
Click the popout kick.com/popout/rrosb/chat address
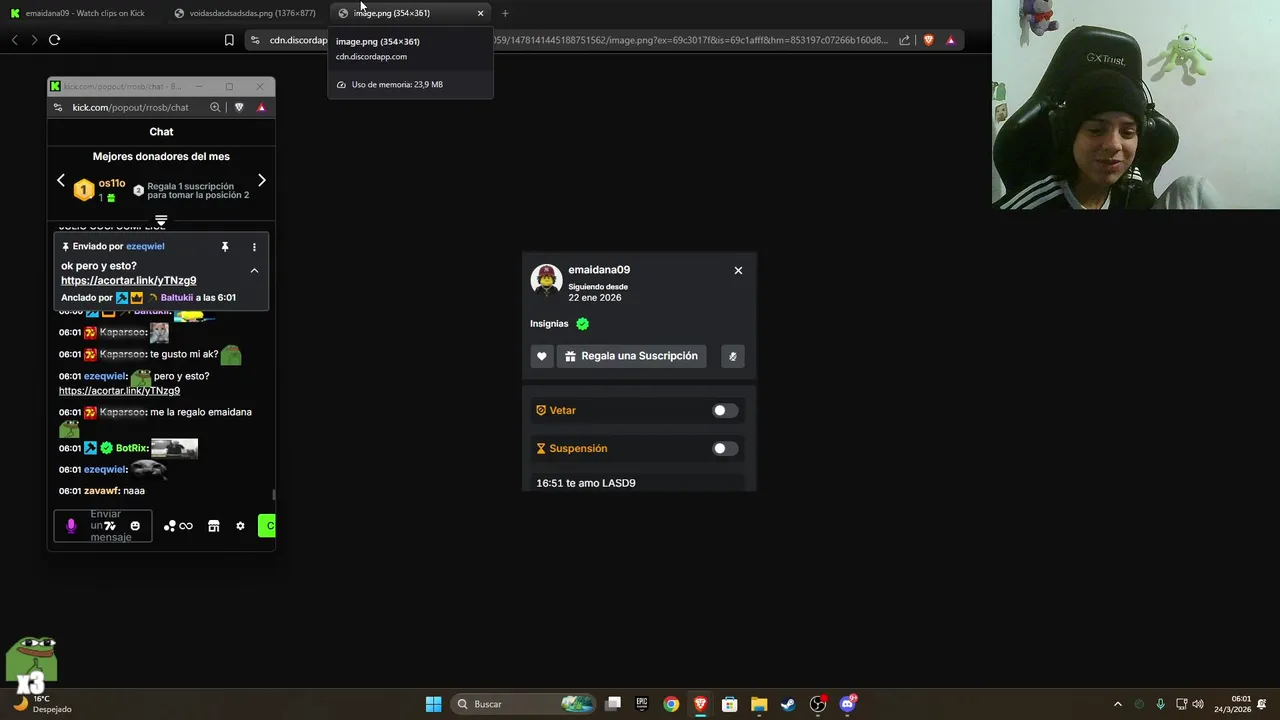click(130, 107)
